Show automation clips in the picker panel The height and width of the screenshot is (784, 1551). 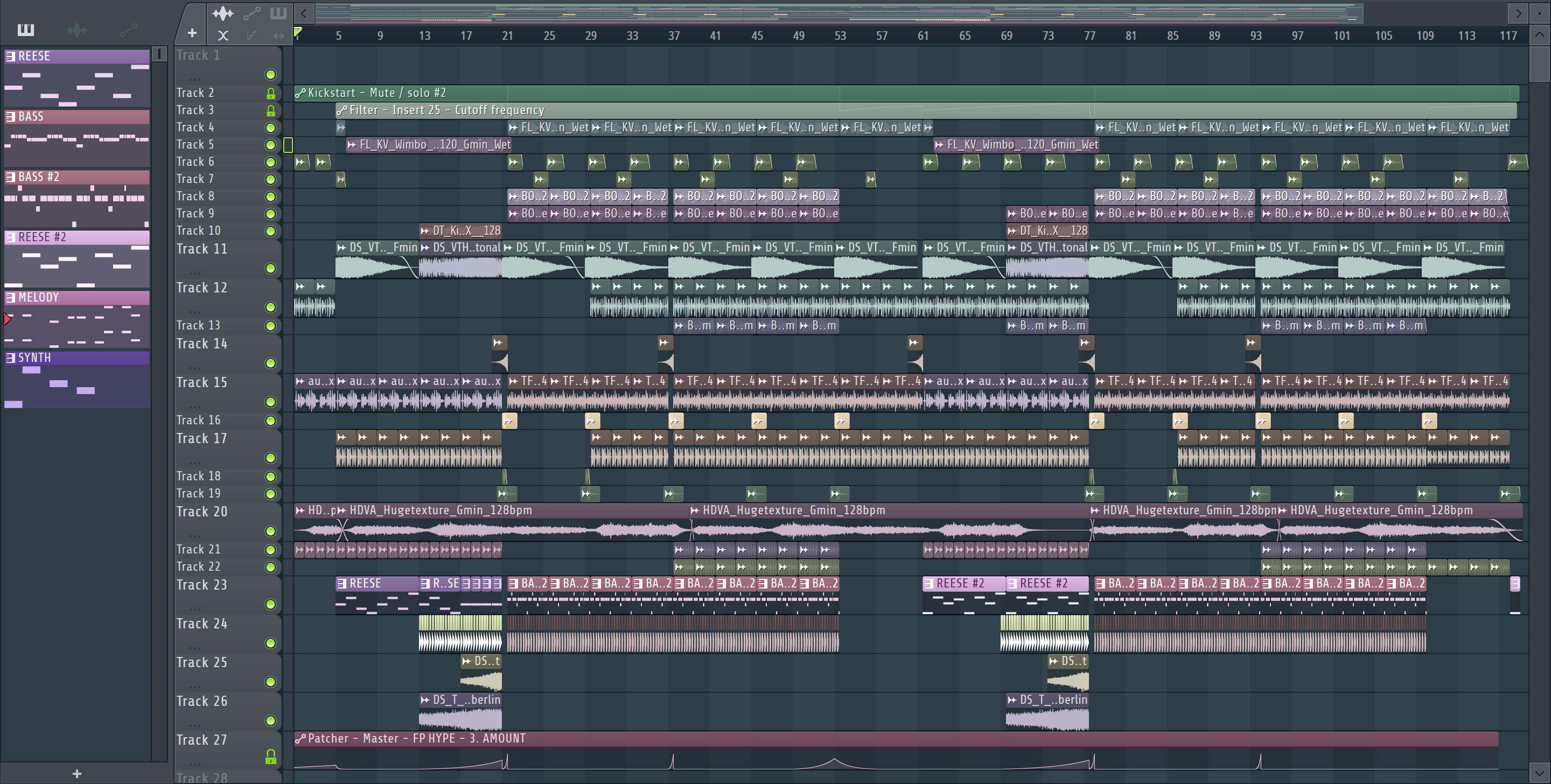point(128,30)
